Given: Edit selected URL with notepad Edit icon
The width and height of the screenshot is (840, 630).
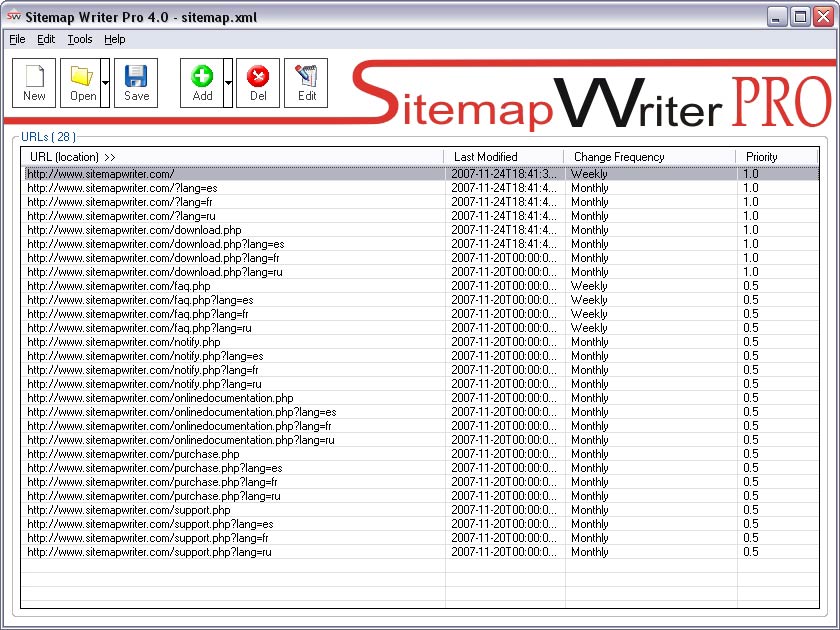Looking at the screenshot, I should (x=306, y=83).
